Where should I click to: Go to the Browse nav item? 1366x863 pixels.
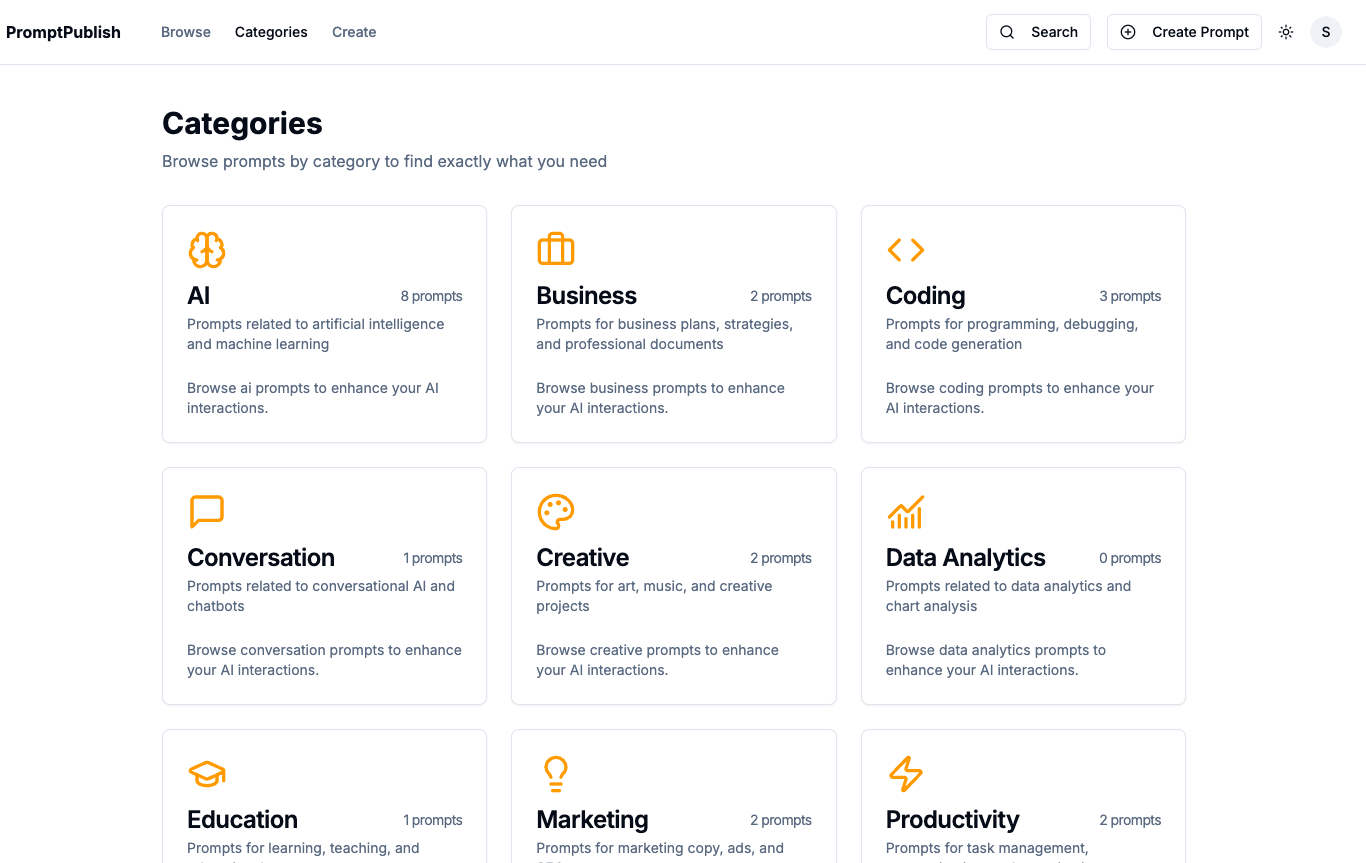coord(186,32)
